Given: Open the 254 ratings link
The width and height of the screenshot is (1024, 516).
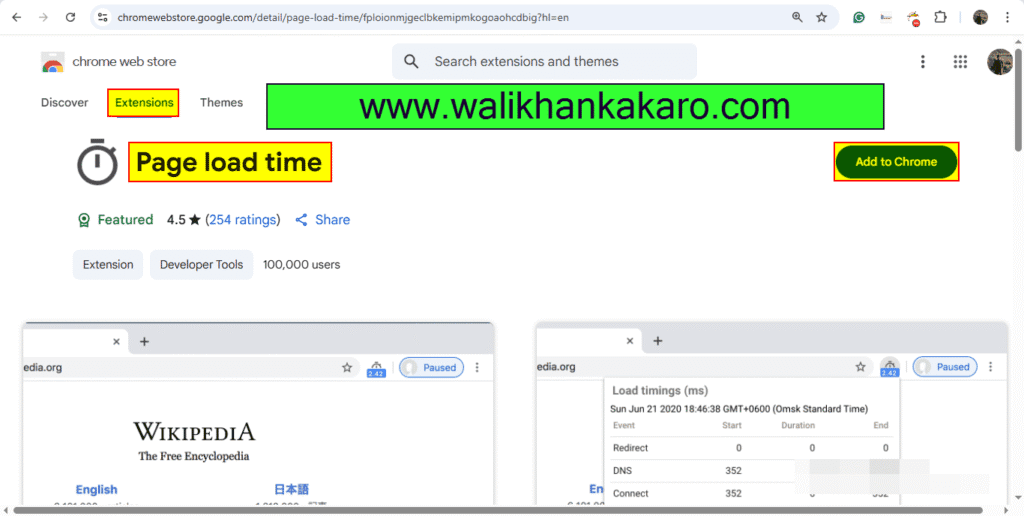Looking at the screenshot, I should [x=242, y=220].
